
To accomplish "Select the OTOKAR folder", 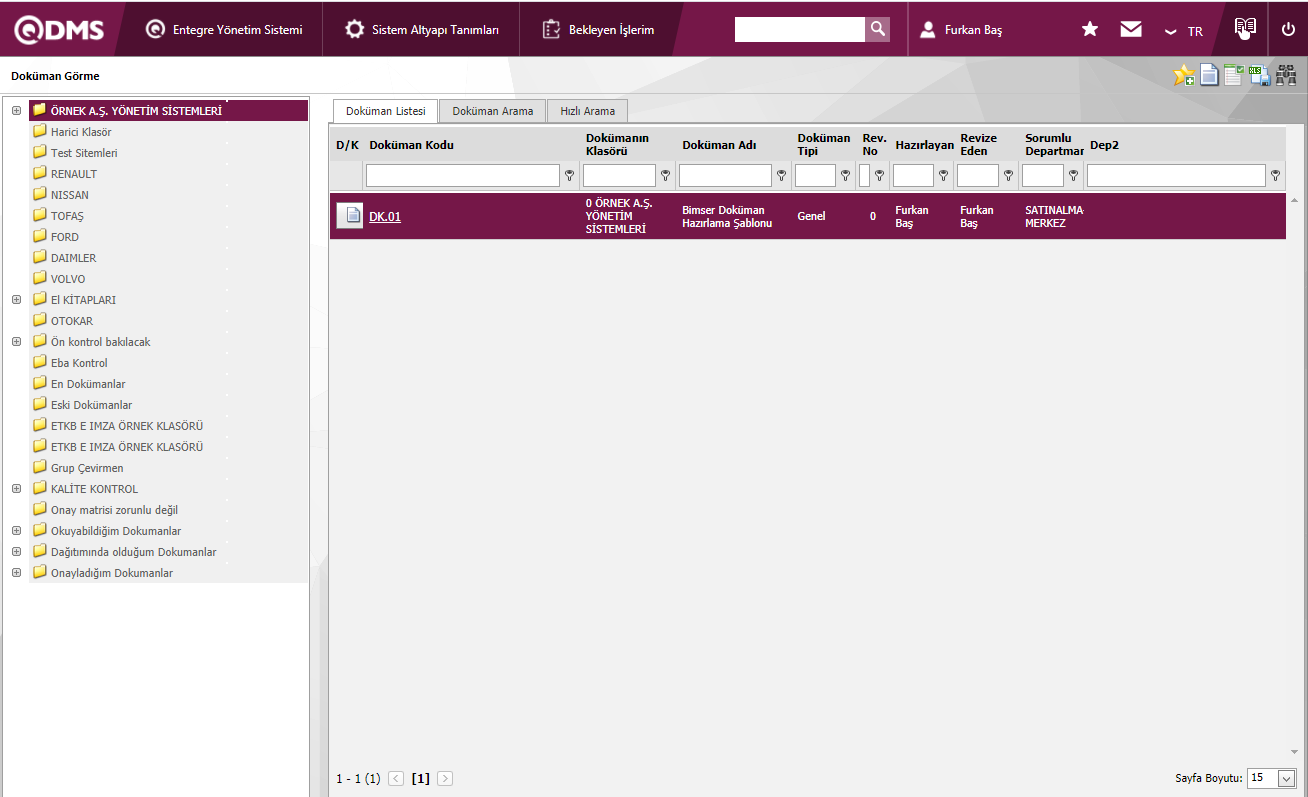I will click(72, 321).
